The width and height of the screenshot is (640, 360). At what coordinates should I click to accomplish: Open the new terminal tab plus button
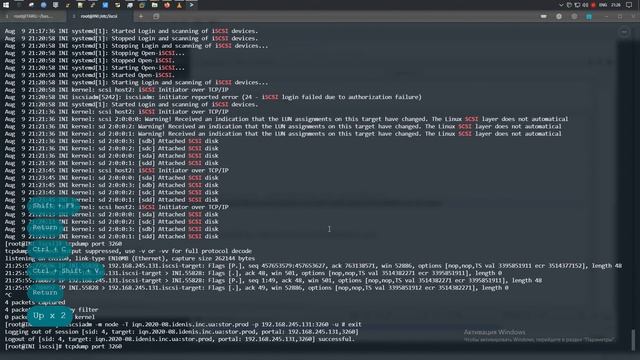click(x=141, y=16)
